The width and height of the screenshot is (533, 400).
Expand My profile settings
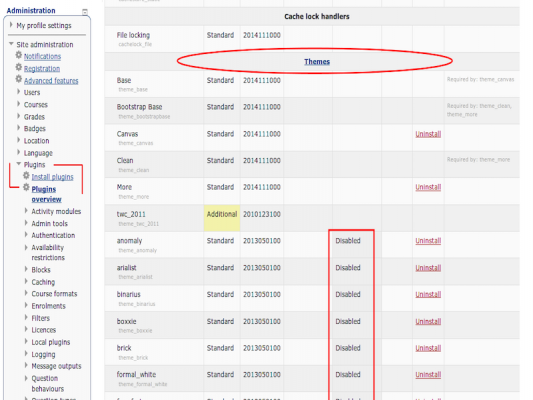pos(11,25)
